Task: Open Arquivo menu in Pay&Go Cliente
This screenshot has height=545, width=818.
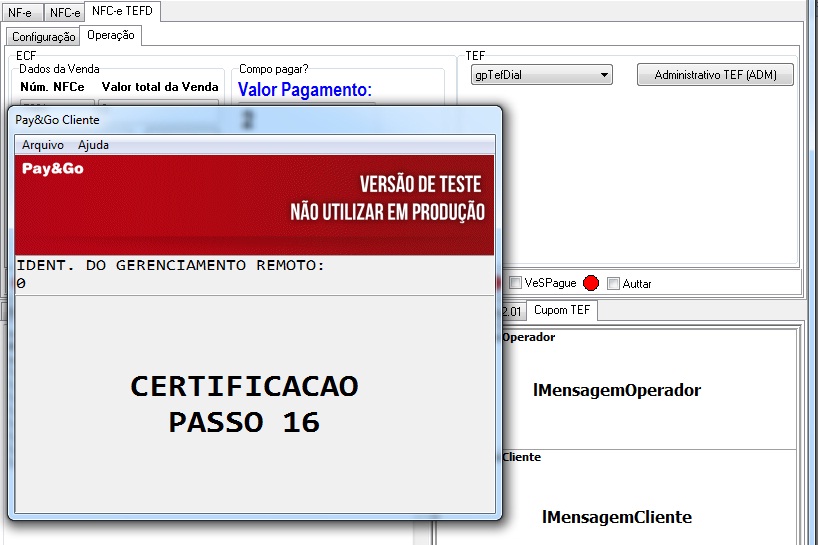Action: [43, 145]
